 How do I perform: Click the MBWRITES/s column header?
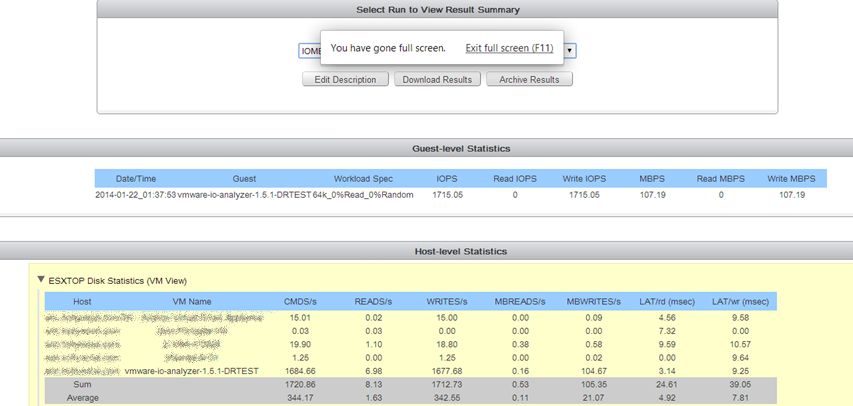coord(594,301)
